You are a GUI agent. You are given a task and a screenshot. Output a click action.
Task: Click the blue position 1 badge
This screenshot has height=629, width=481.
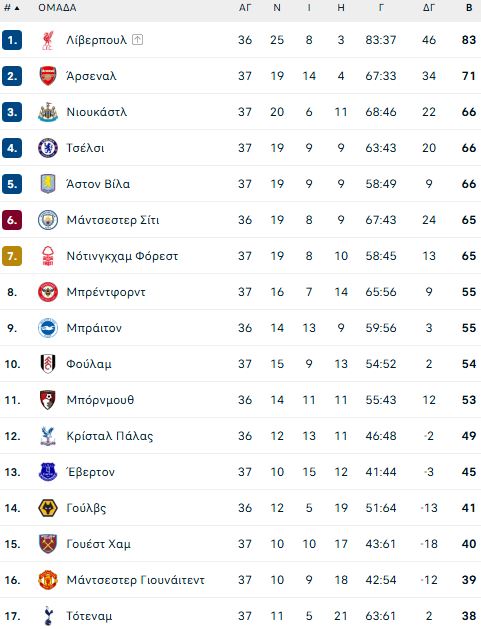point(12,40)
